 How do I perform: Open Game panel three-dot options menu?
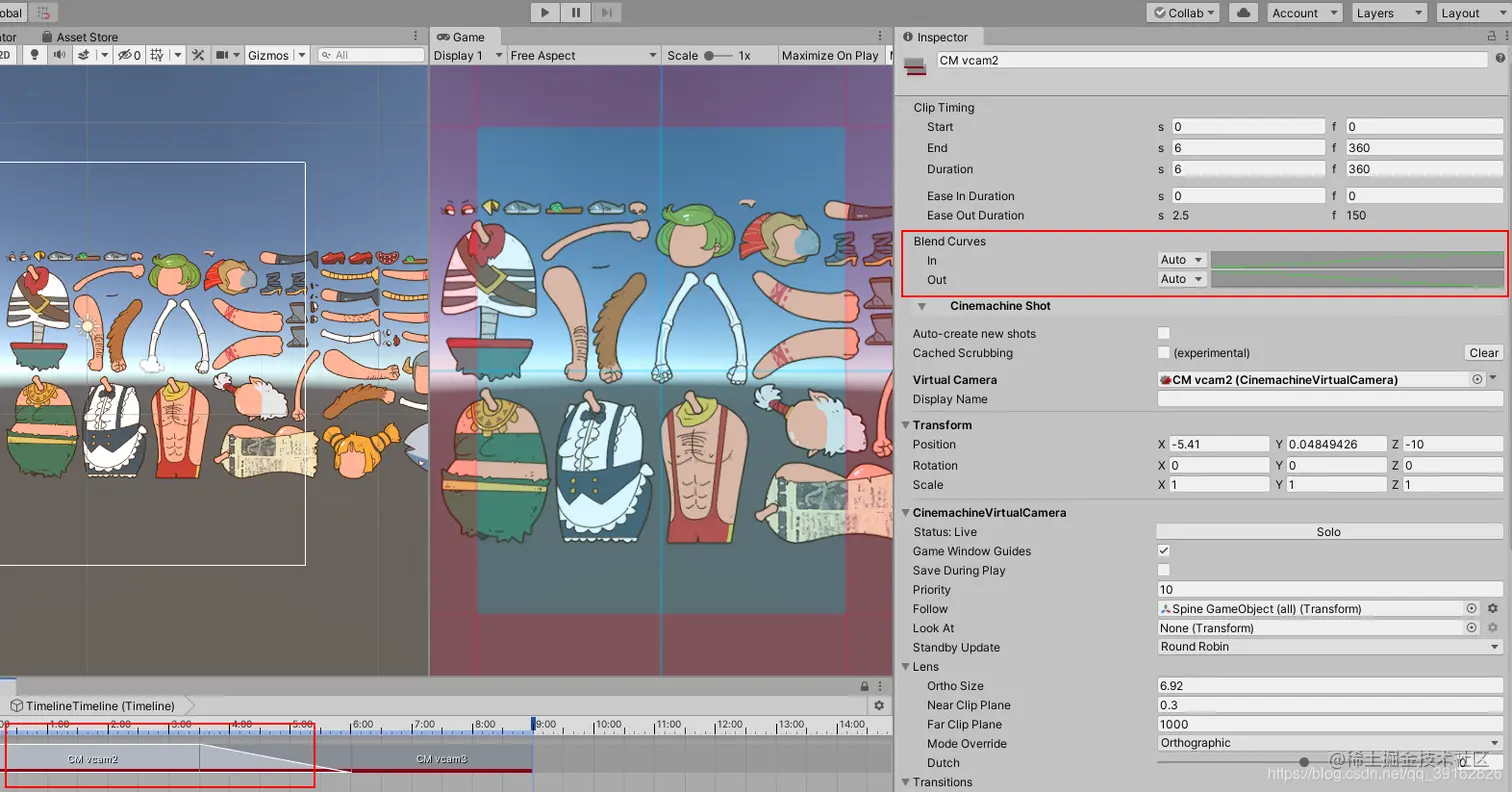879,36
